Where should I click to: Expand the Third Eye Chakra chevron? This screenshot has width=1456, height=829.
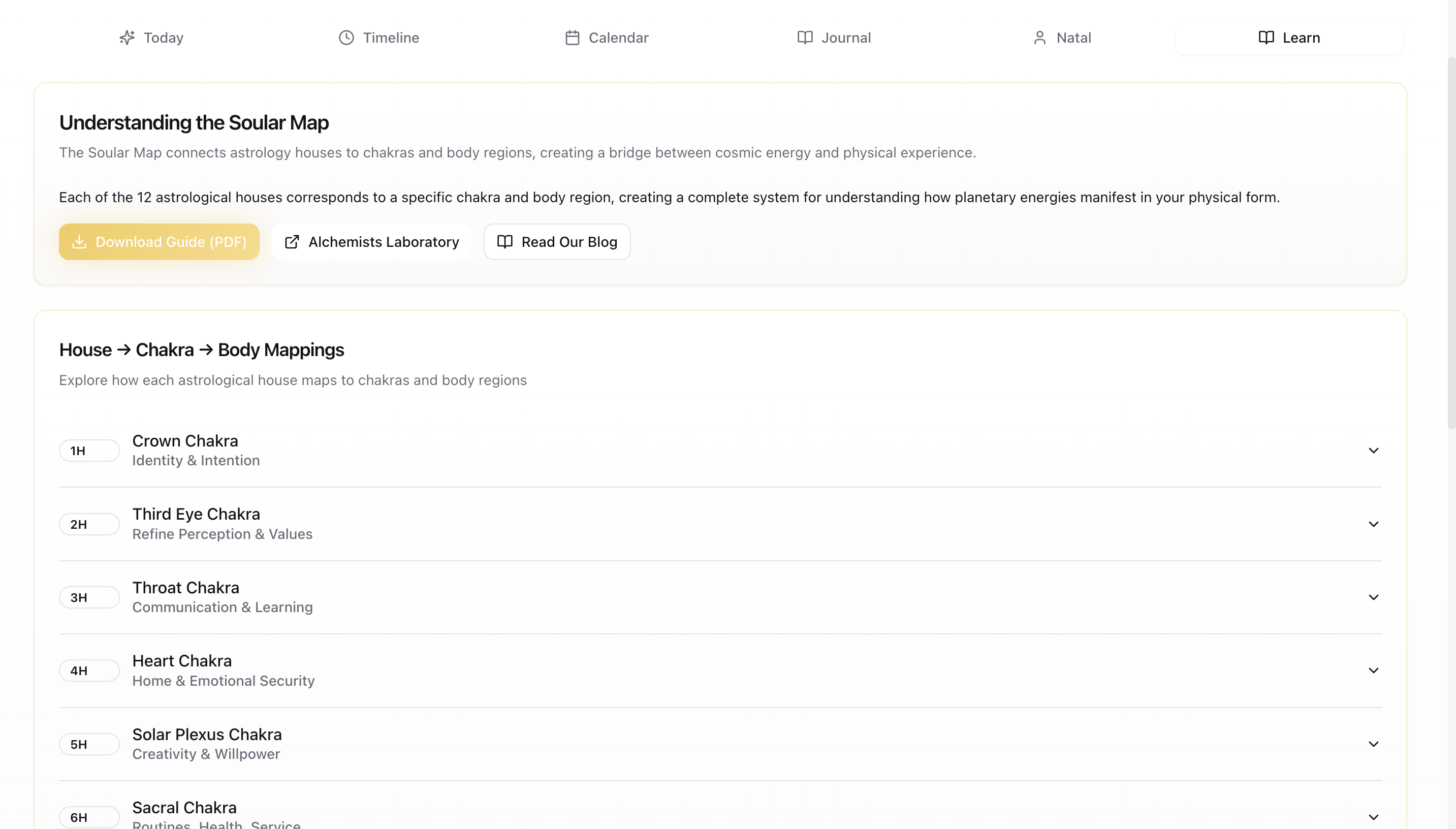(x=1373, y=524)
